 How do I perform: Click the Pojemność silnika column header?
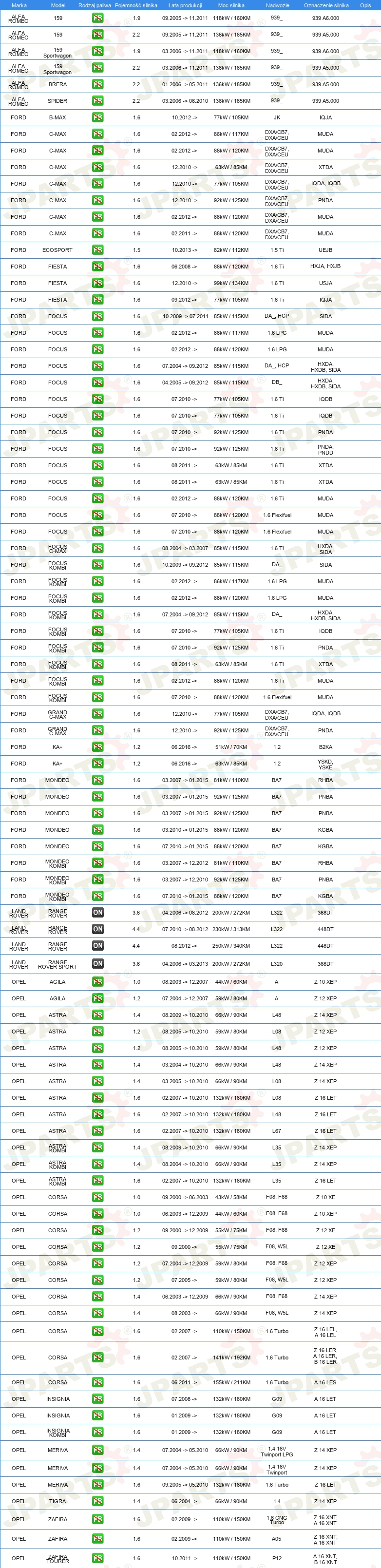pos(136,5)
